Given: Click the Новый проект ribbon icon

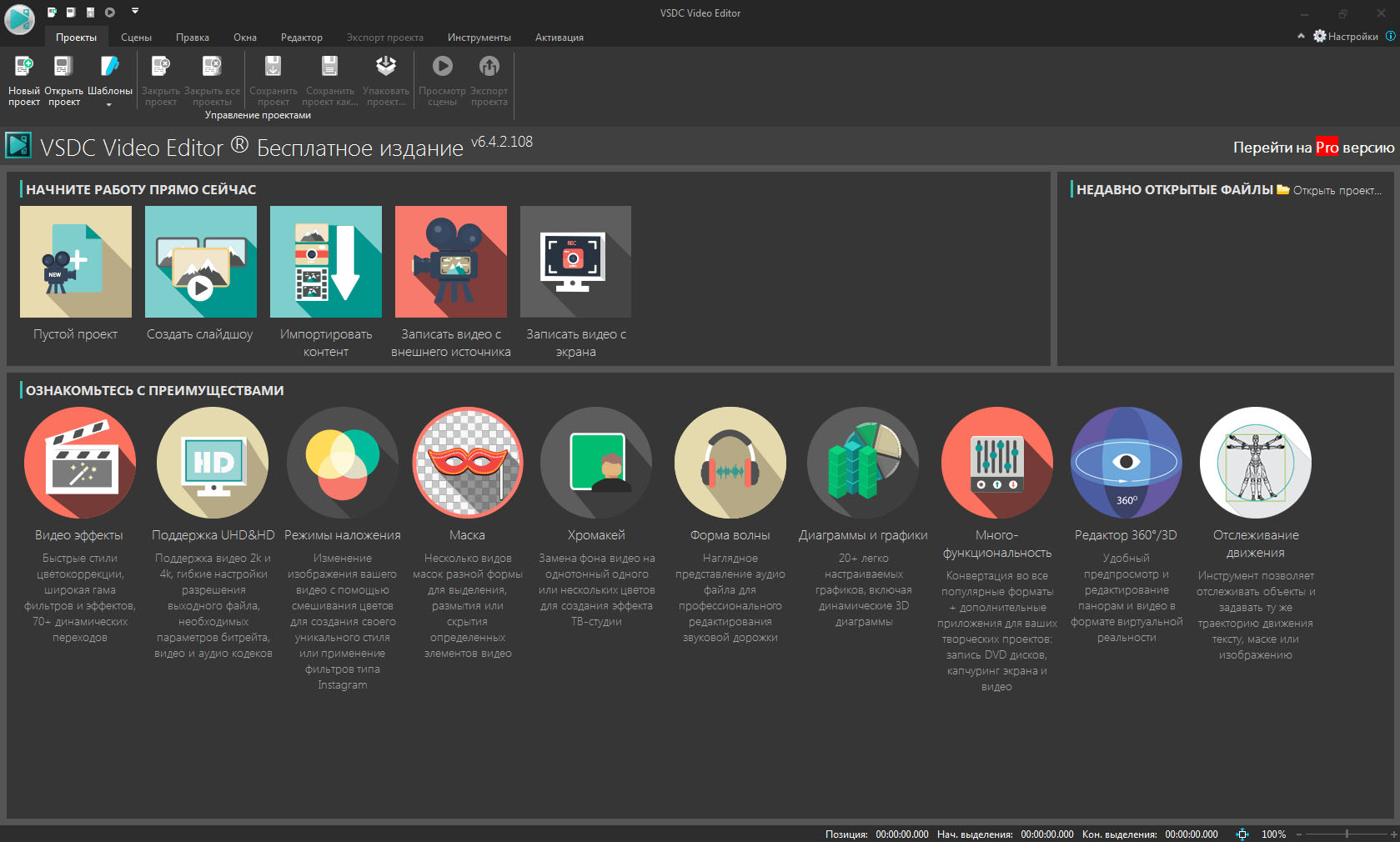Looking at the screenshot, I should click(x=23, y=66).
